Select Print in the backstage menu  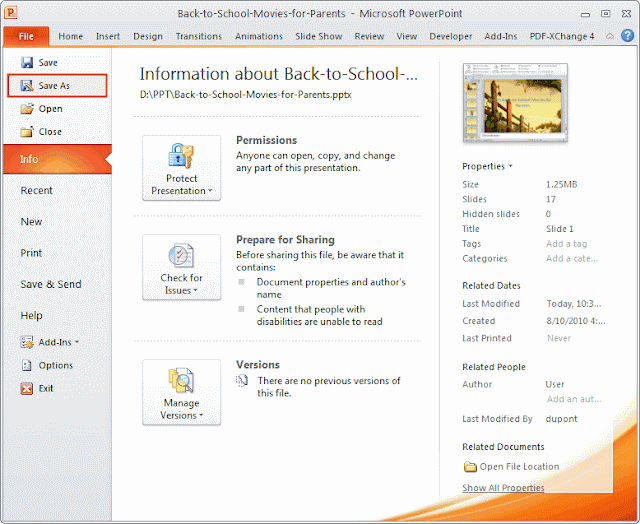click(x=31, y=253)
